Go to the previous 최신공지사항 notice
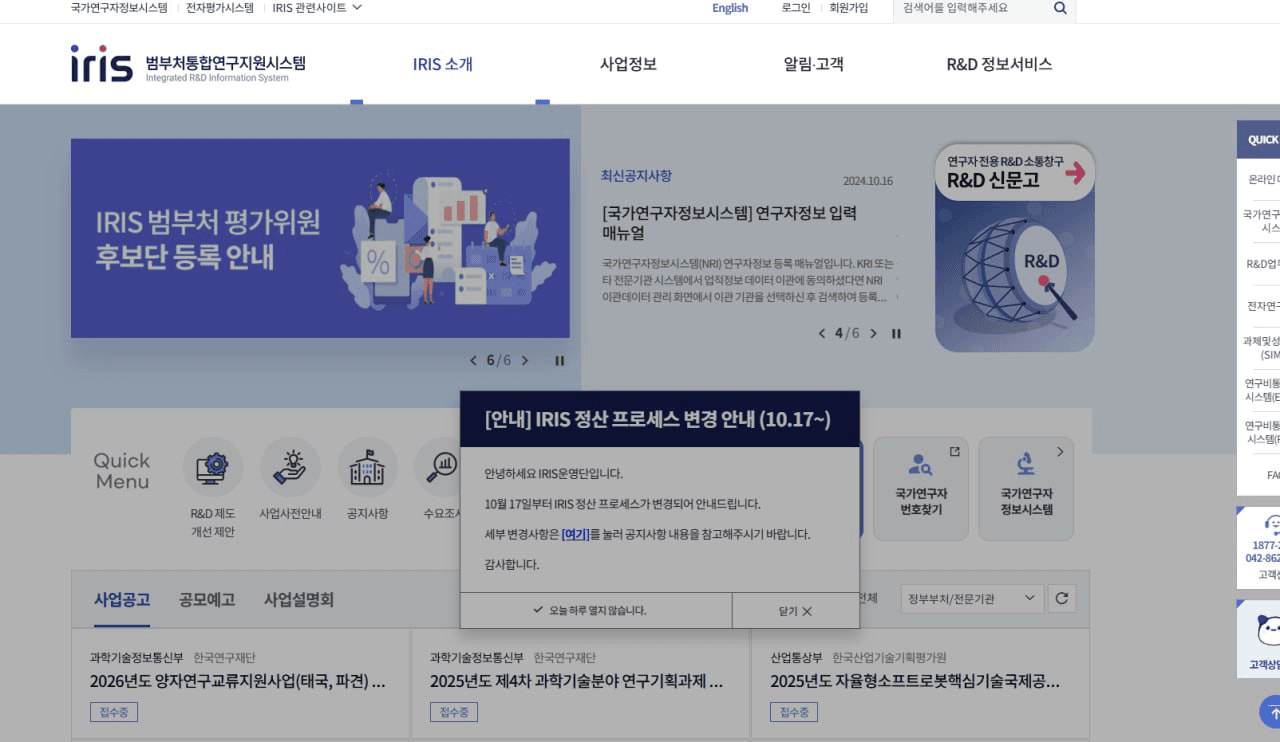Screen dimensions: 1280x742 click(822, 334)
